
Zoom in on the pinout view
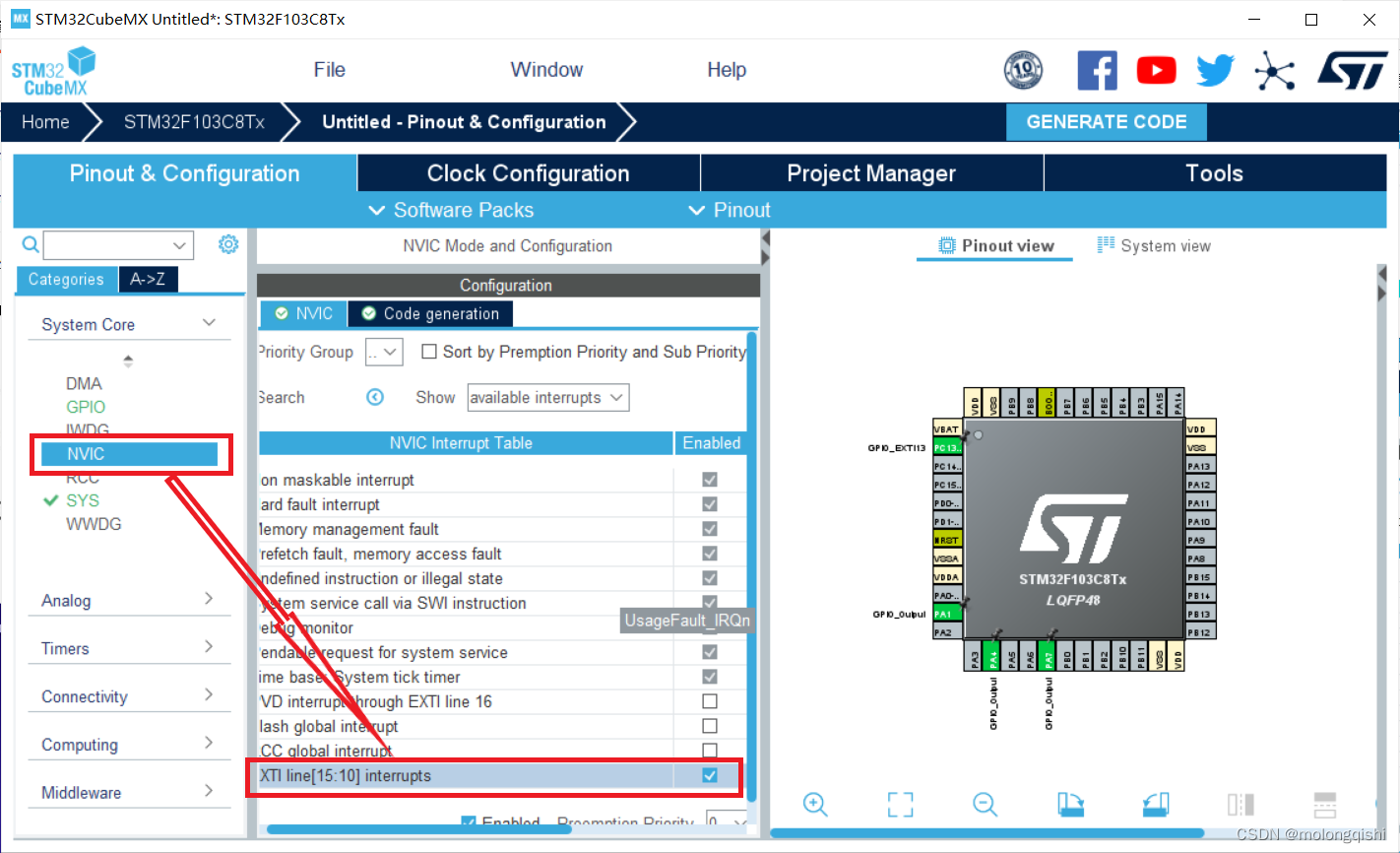(815, 804)
